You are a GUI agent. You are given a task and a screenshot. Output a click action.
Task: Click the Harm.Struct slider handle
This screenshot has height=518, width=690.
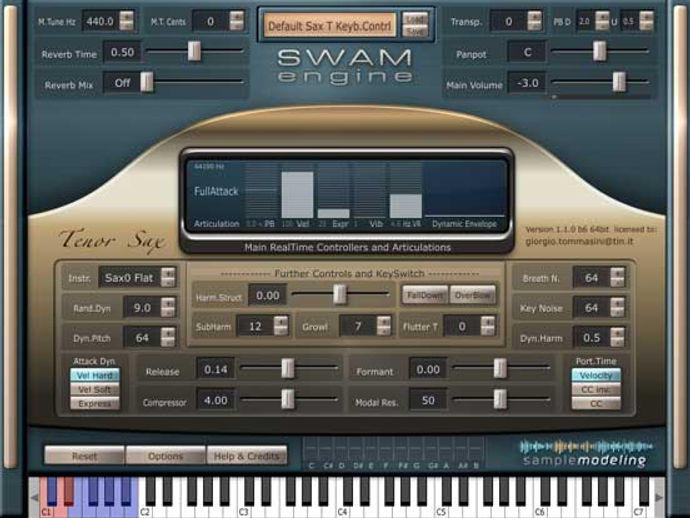339,294
